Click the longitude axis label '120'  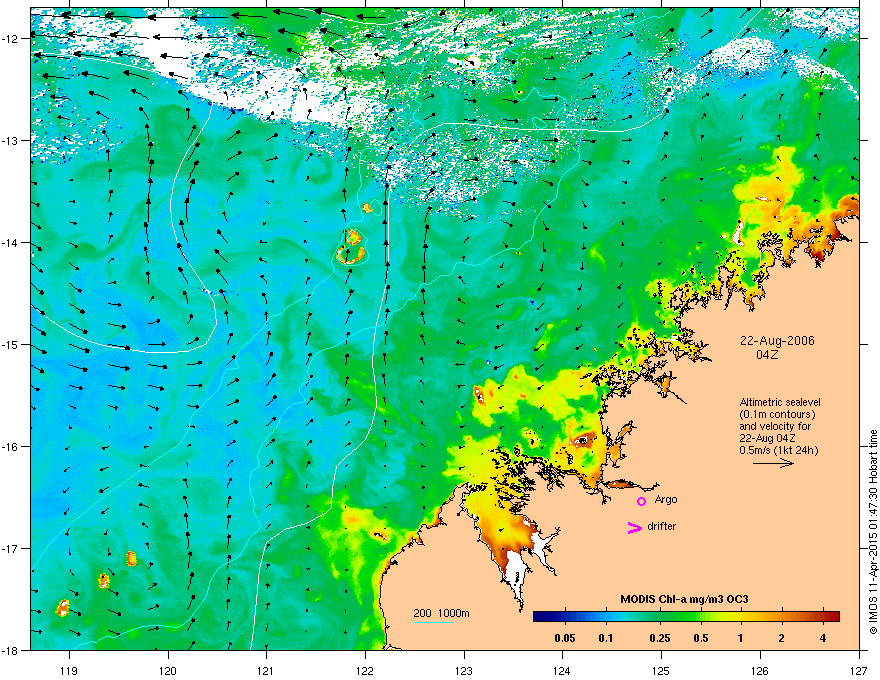(x=168, y=670)
